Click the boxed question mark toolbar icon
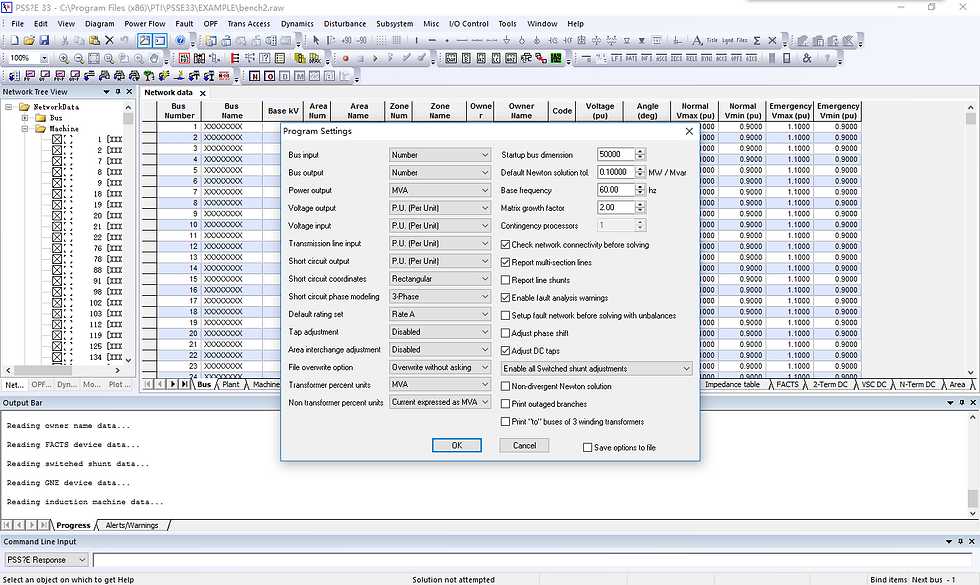Screen dimensions: 980x585 click(264, 59)
